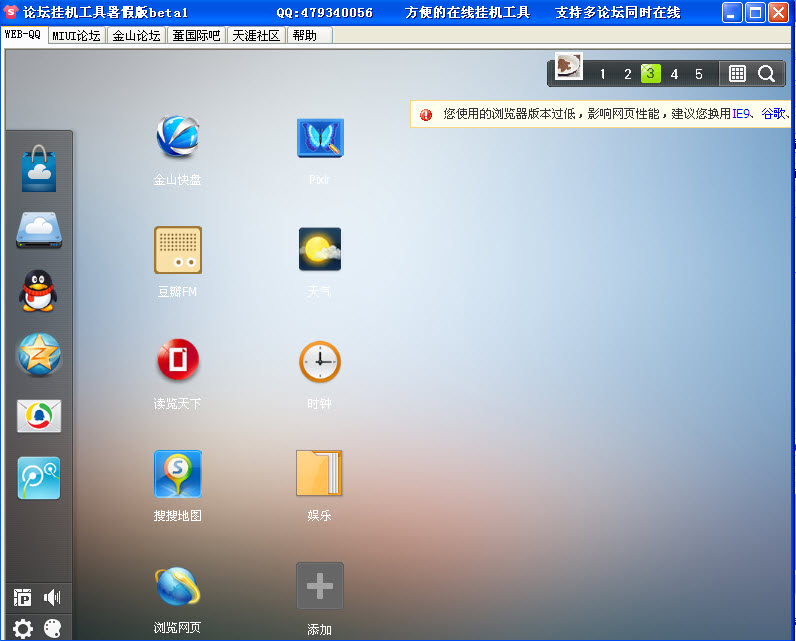Image resolution: width=796 pixels, height=641 pixels.
Task: Open the 帮助 tab
Action: [x=310, y=36]
